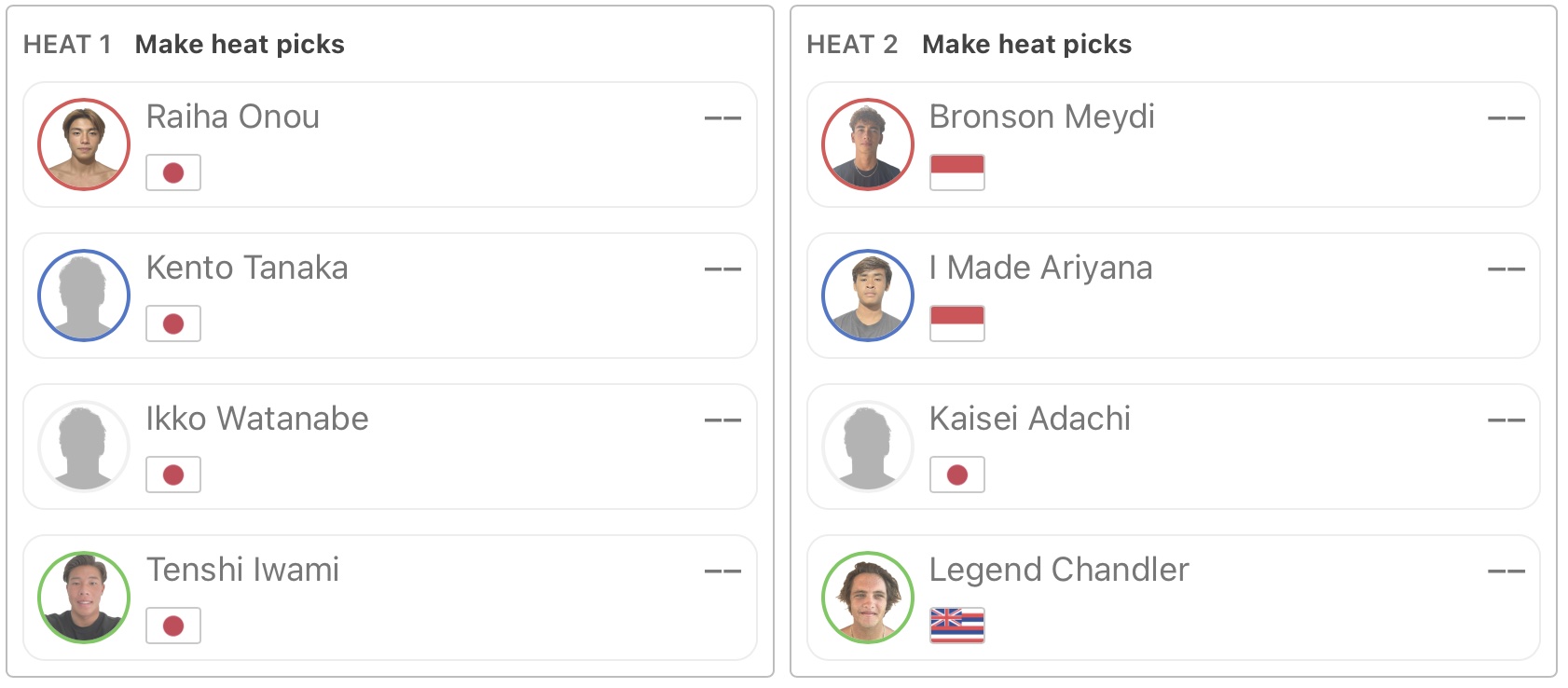Viewport: 1568px width, 688px height.
Task: Click the Heat 1 'Make heat picks' heading
Action: click(240, 44)
